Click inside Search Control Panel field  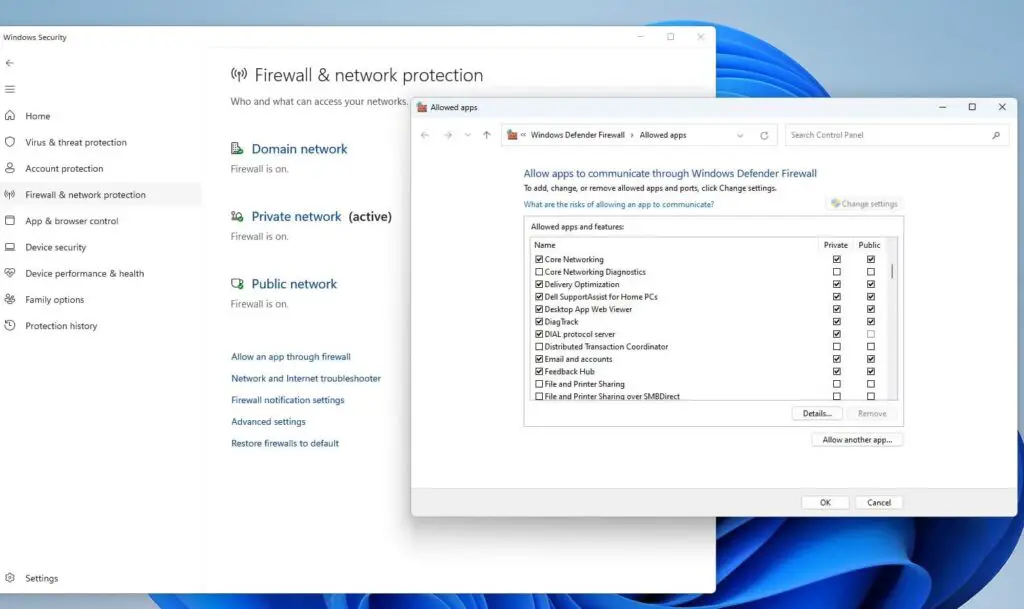coord(880,134)
